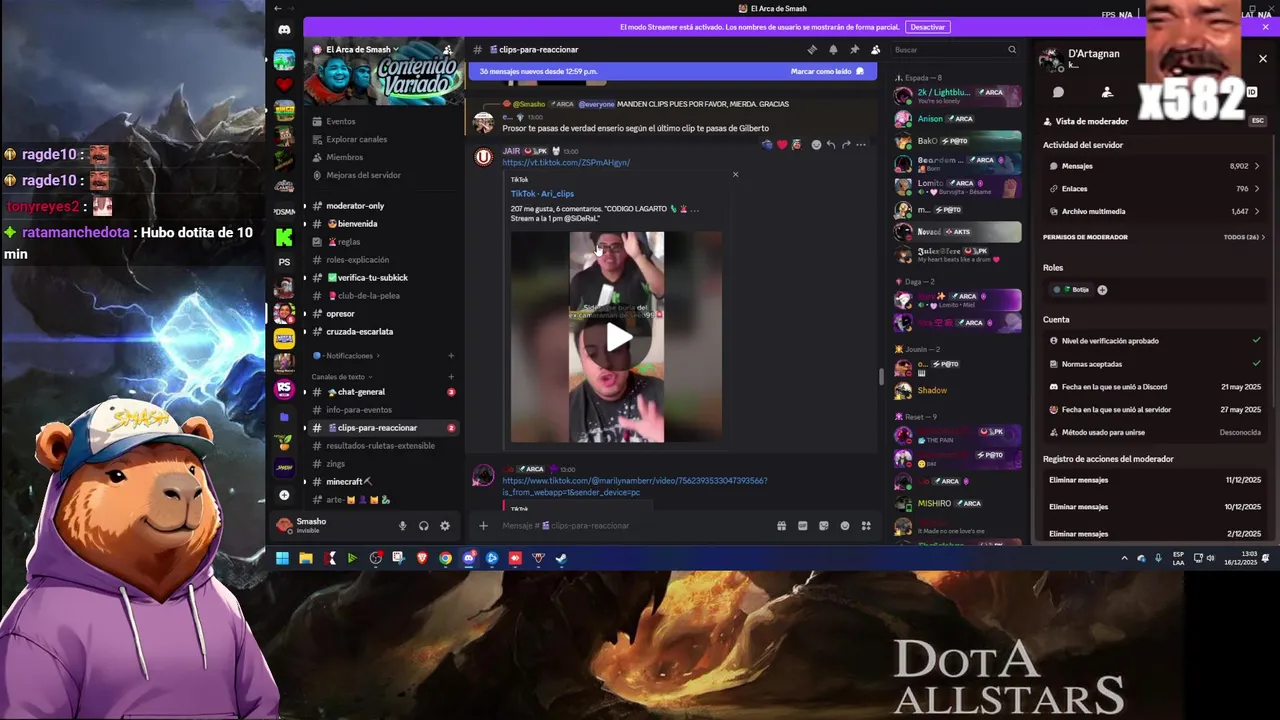
Task: Click chat messages scrollbar thumb
Action: [880, 377]
